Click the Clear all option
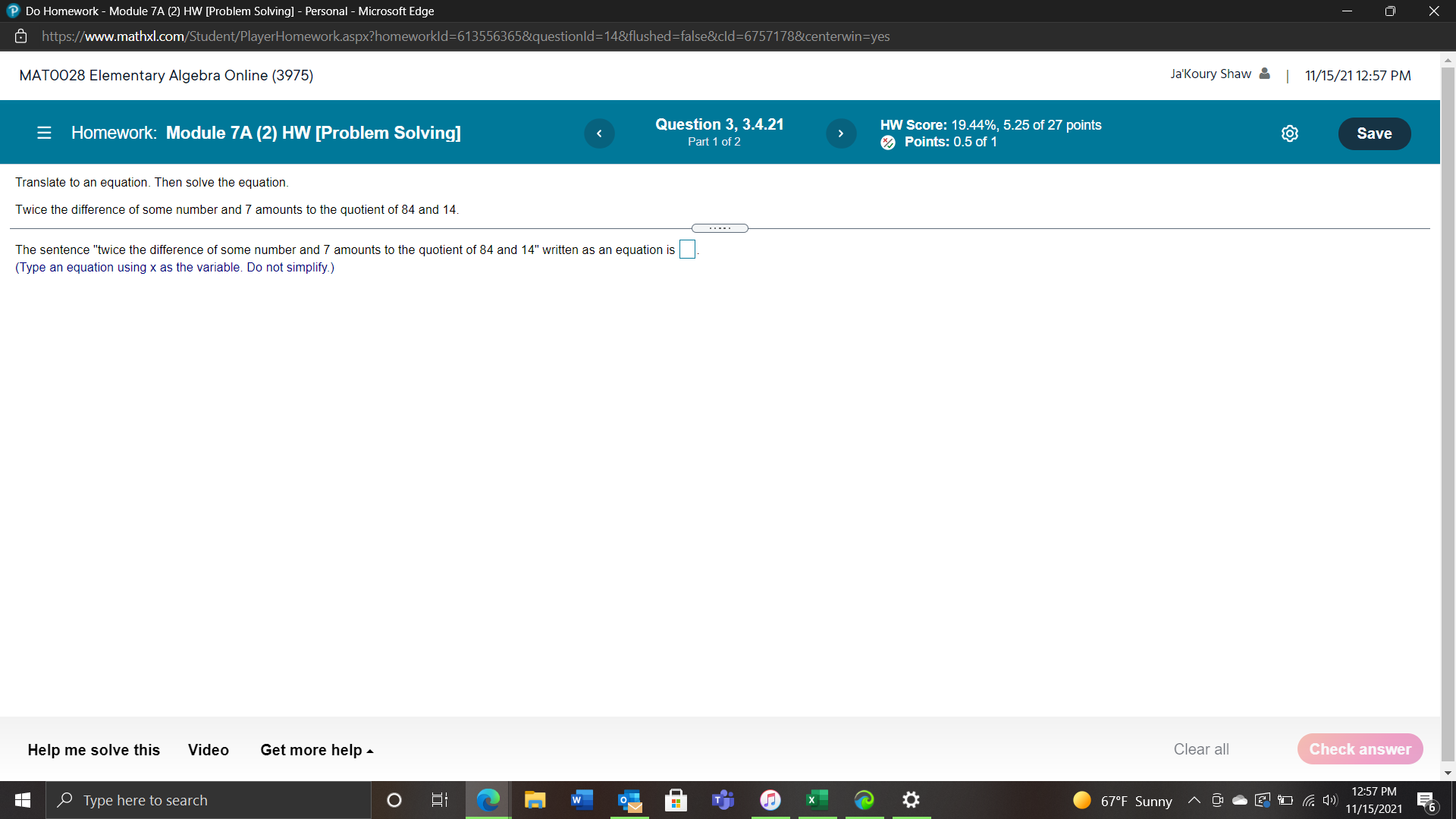1456x819 pixels. coord(1200,749)
